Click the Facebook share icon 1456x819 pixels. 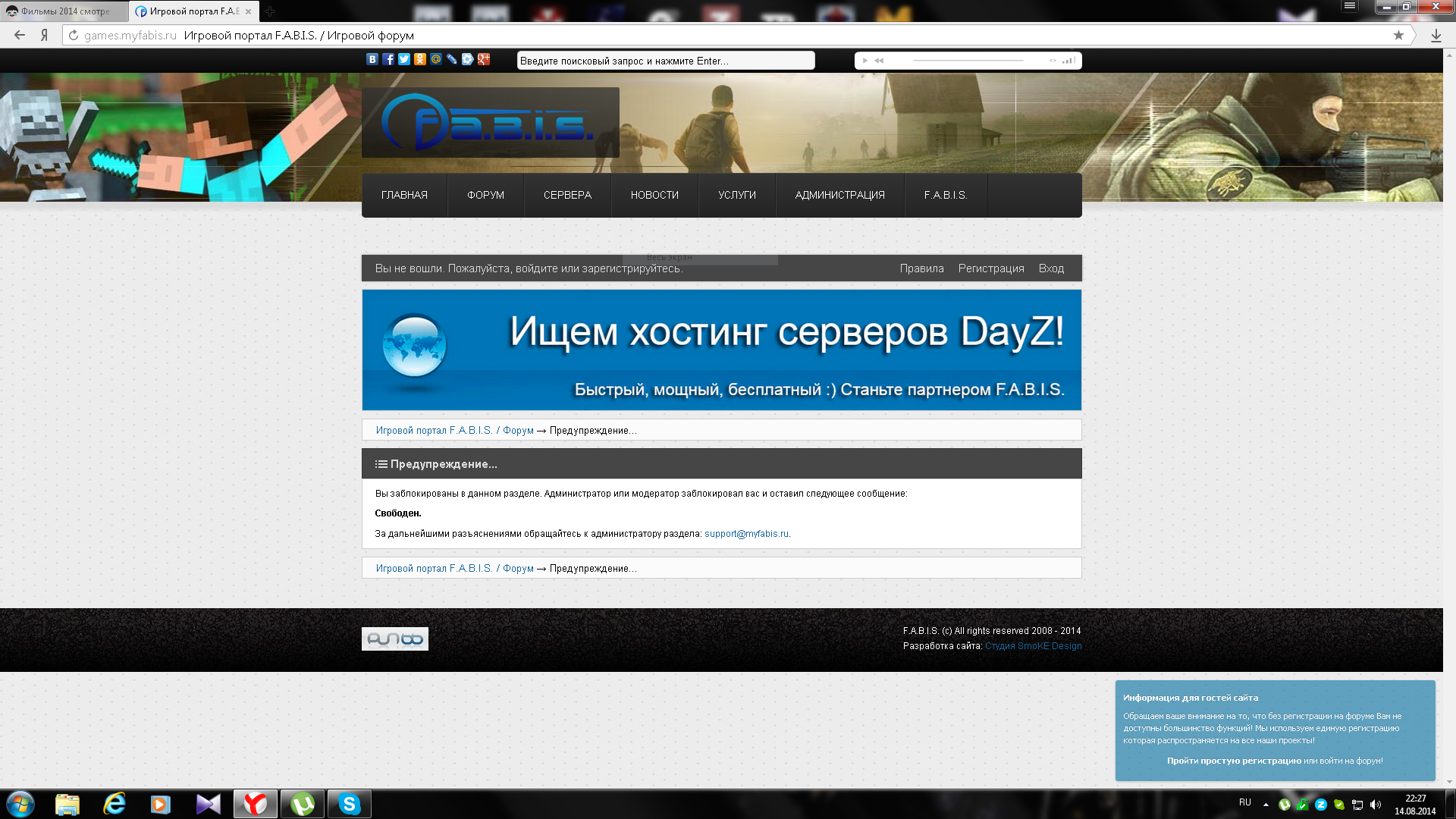[x=388, y=59]
